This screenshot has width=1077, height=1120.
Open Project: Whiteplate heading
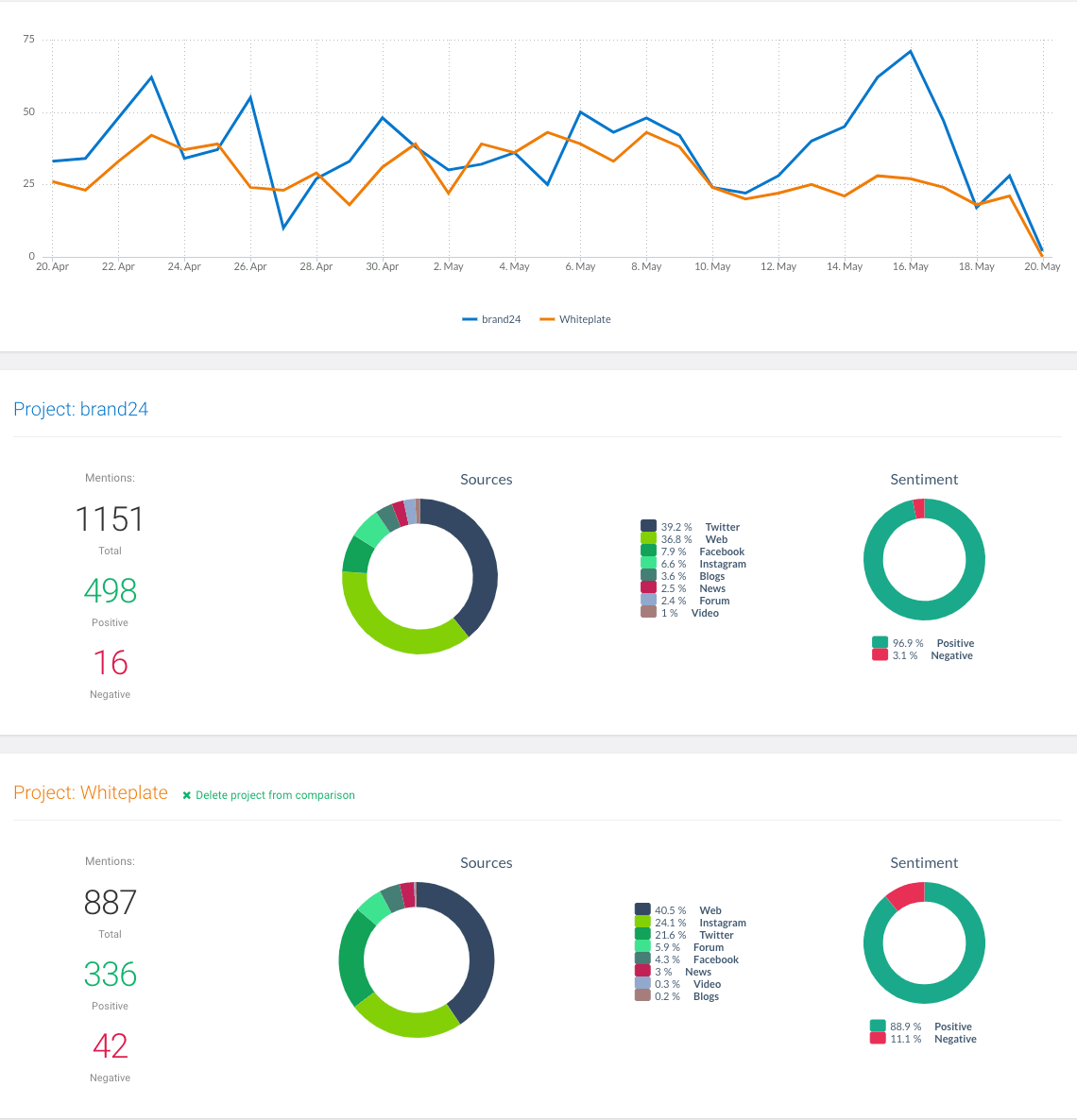[91, 793]
